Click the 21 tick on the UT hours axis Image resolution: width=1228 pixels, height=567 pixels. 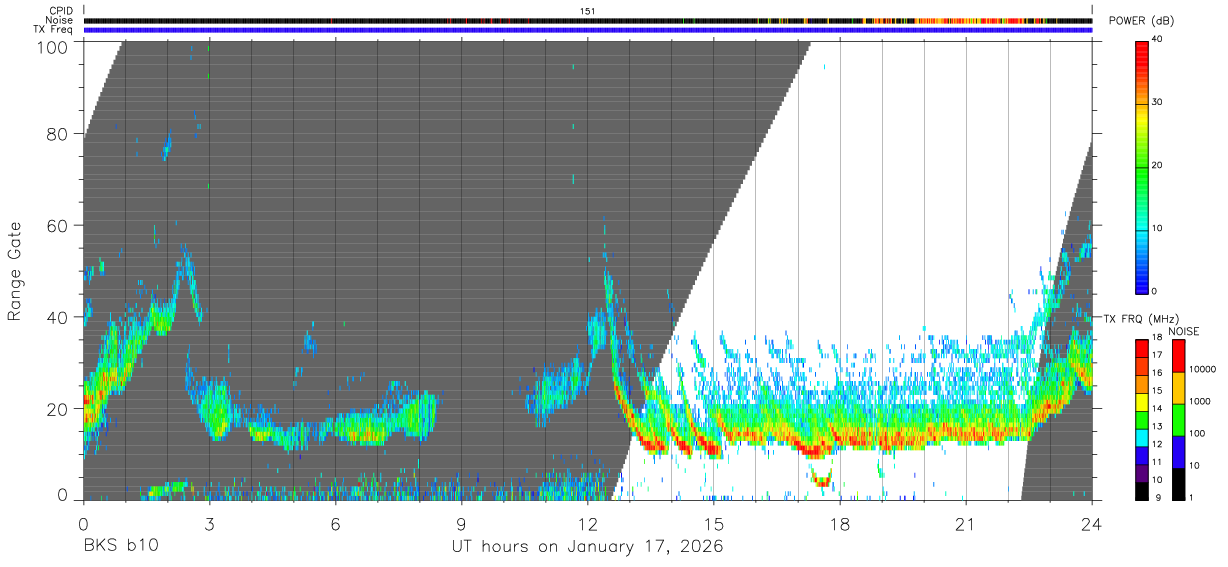tap(966, 523)
